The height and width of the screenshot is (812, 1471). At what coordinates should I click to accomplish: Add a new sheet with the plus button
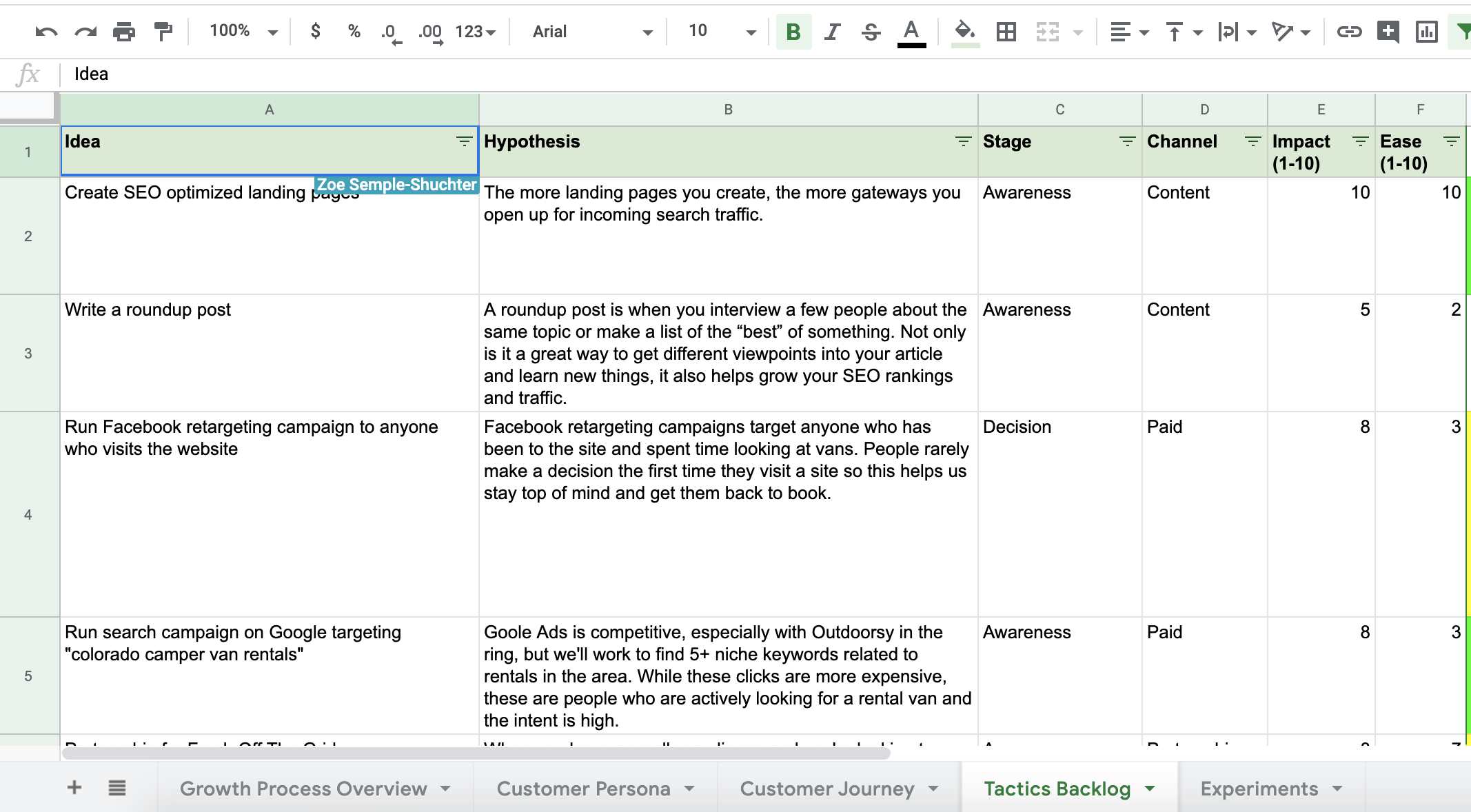pyautogui.click(x=73, y=787)
